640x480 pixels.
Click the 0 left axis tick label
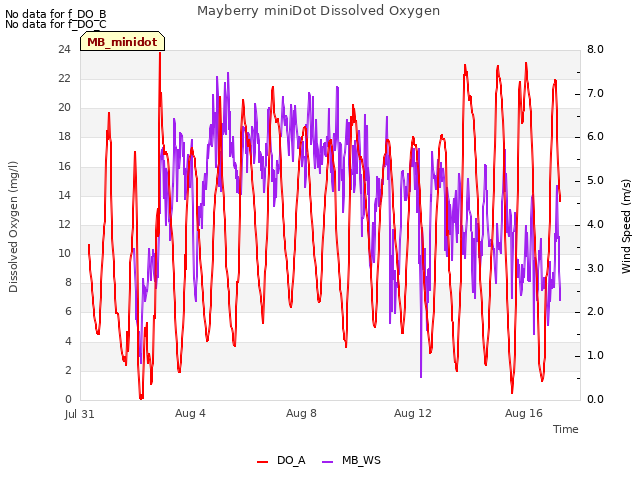tap(68, 399)
